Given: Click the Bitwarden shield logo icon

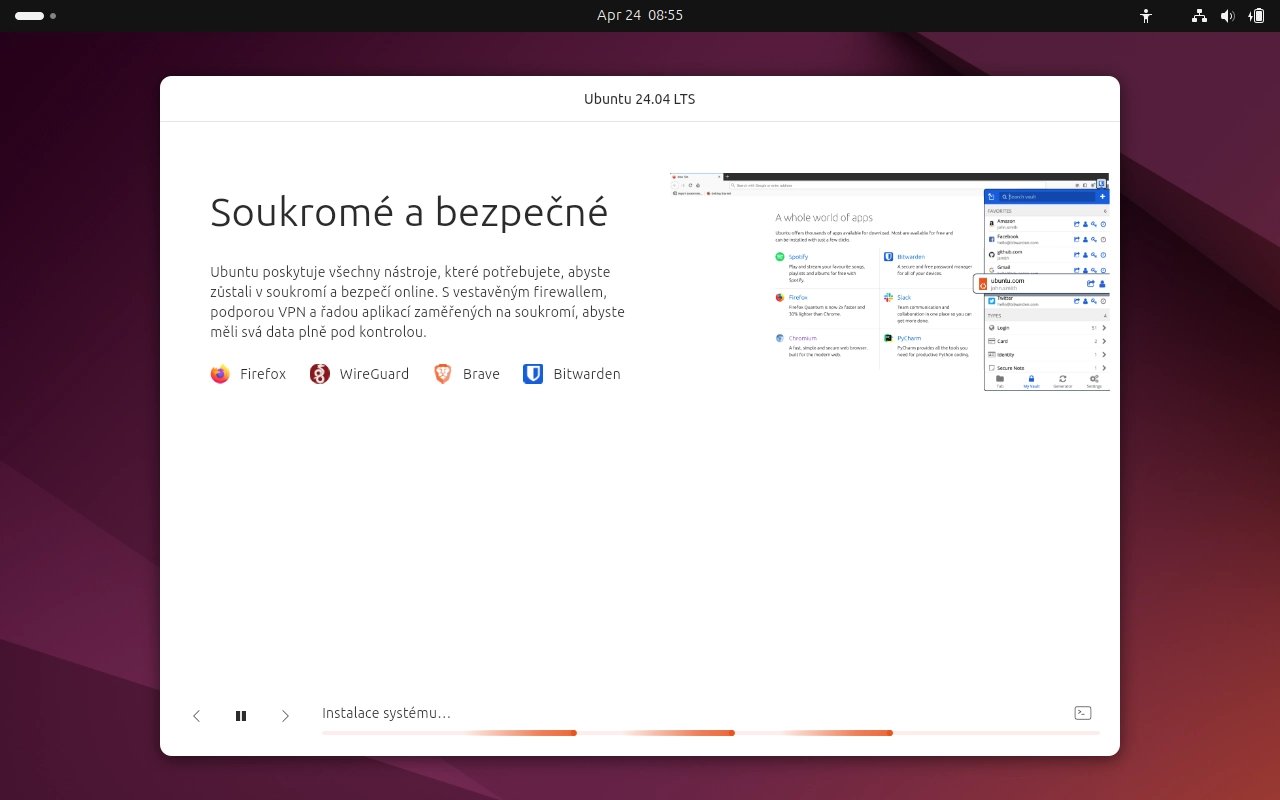Looking at the screenshot, I should 533,374.
